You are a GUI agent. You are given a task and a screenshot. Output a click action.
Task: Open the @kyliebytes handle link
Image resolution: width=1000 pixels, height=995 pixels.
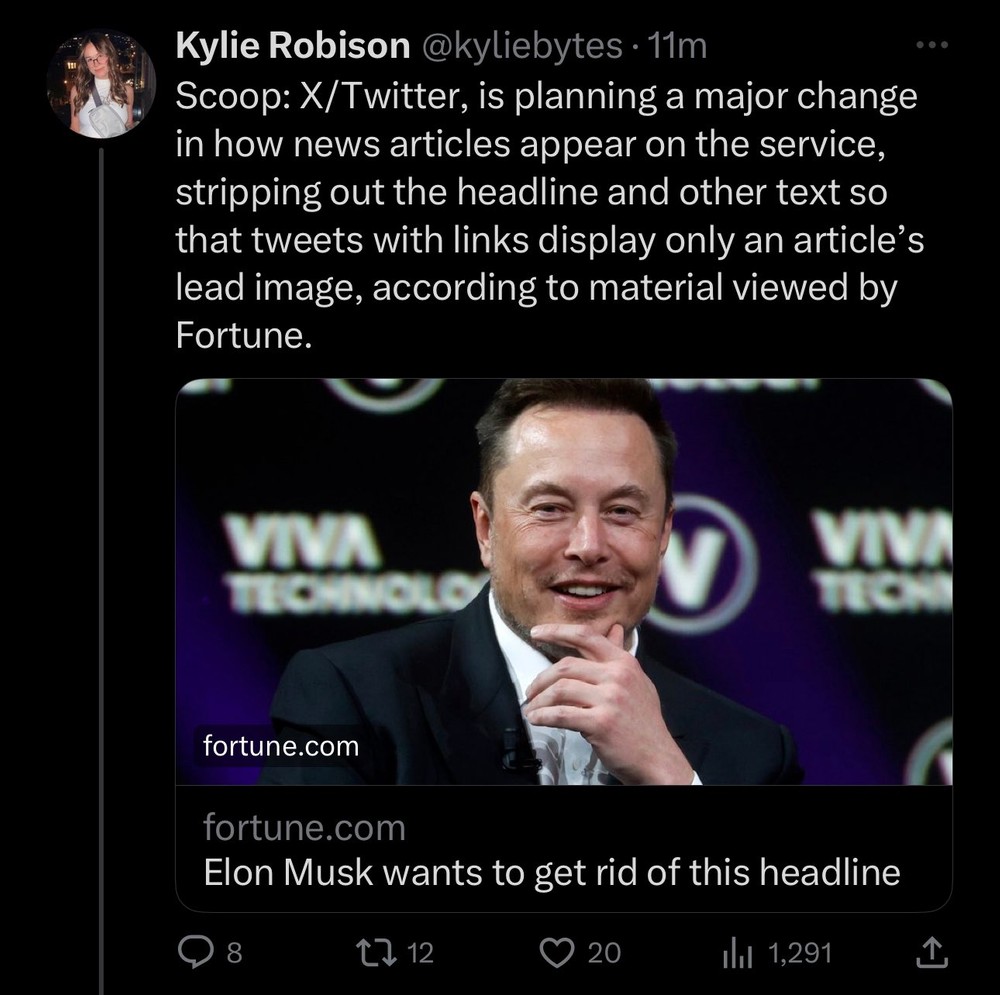pos(518,46)
